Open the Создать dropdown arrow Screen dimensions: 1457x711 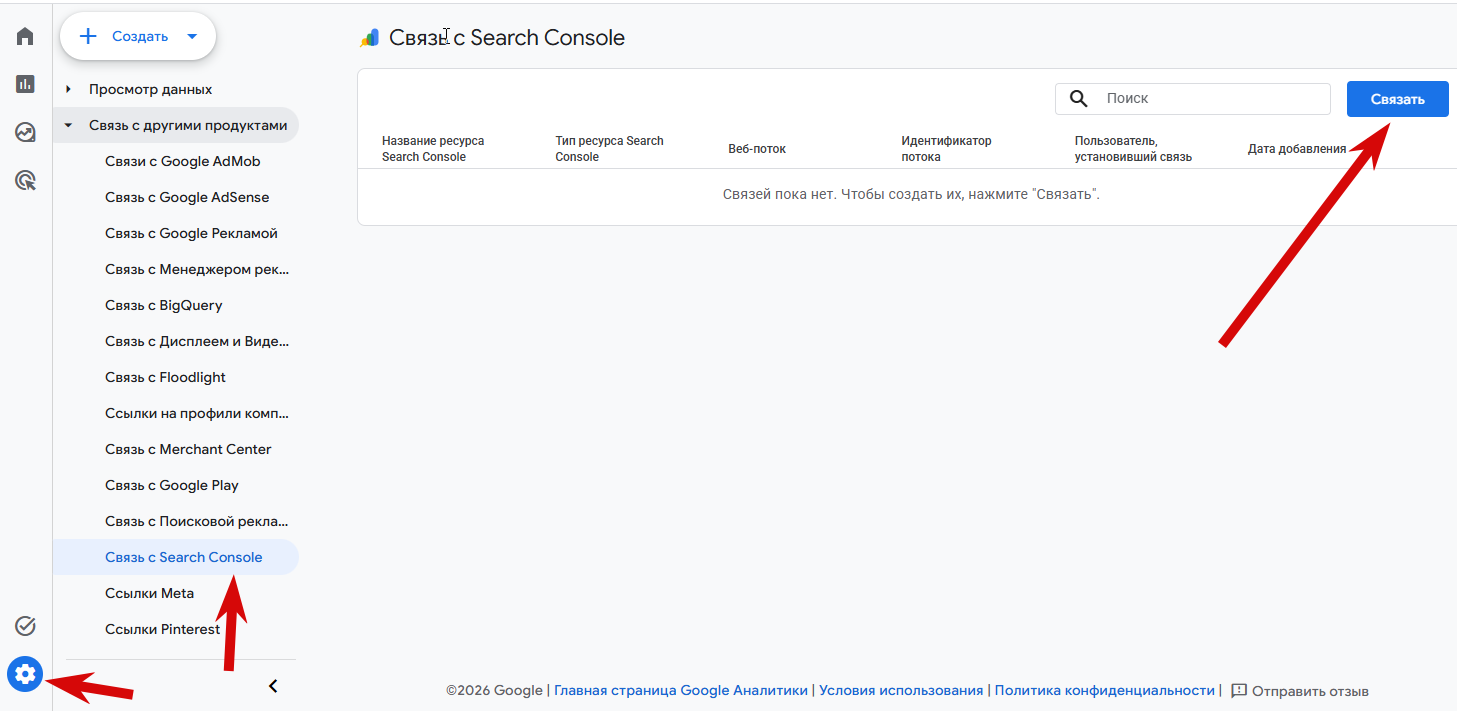192,36
